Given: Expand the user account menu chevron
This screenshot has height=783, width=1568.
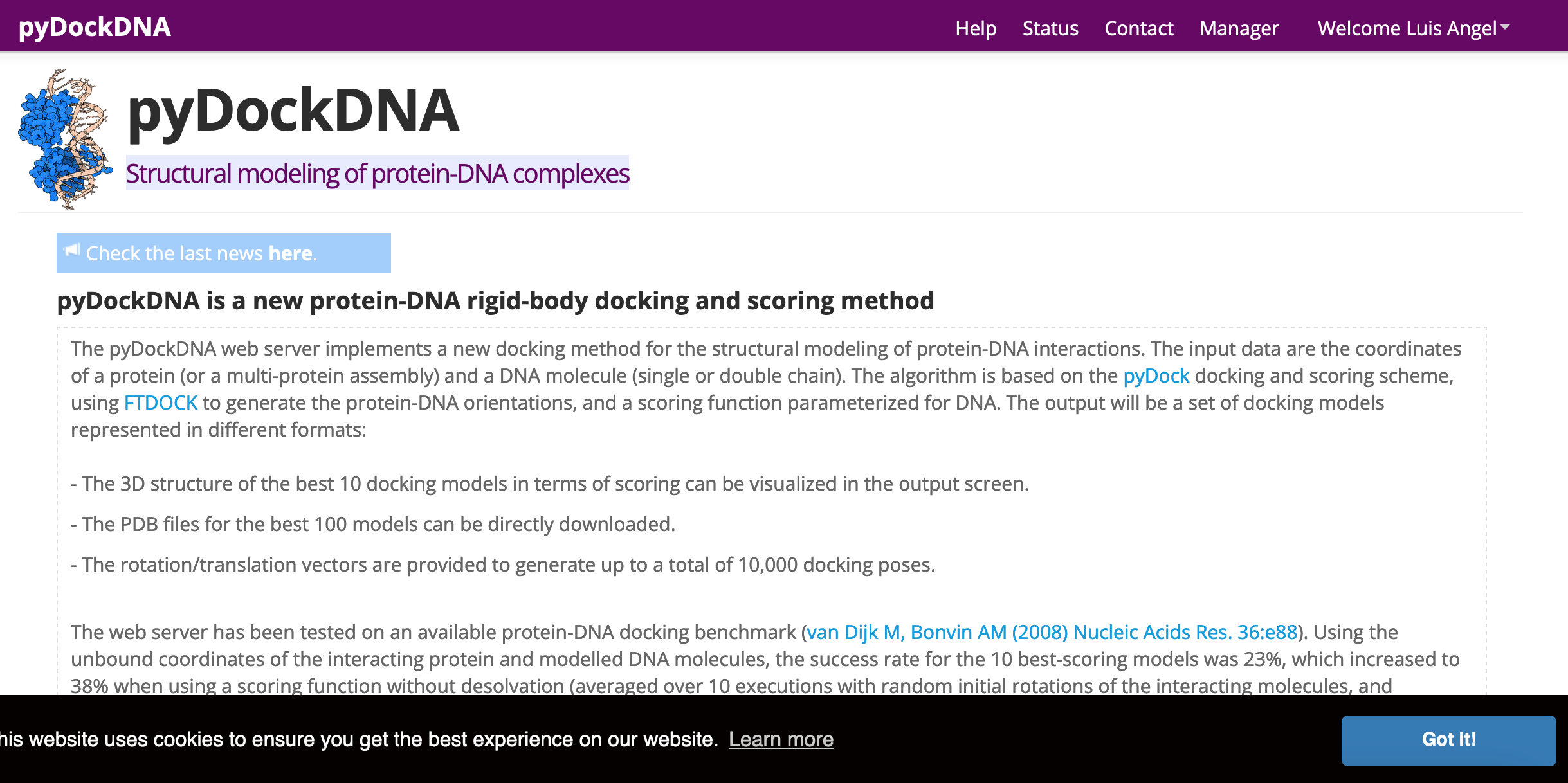Looking at the screenshot, I should tap(1505, 28).
